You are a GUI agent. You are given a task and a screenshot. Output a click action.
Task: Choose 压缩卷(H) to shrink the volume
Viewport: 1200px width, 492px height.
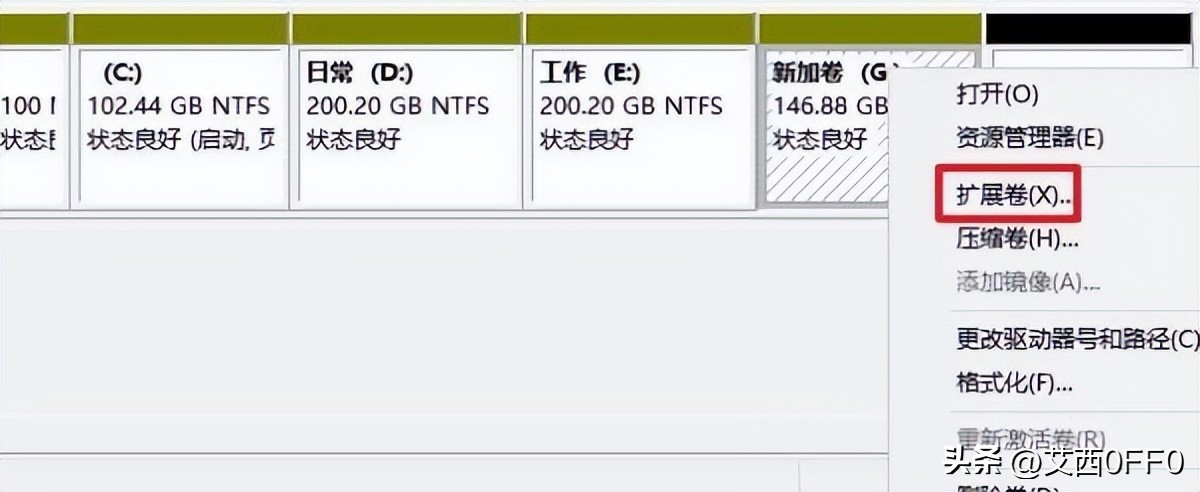[1017, 239]
